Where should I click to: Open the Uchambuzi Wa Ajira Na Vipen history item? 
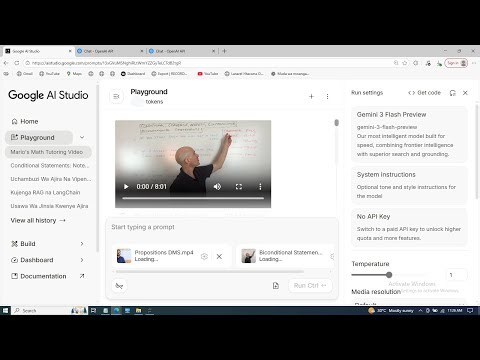pos(50,179)
